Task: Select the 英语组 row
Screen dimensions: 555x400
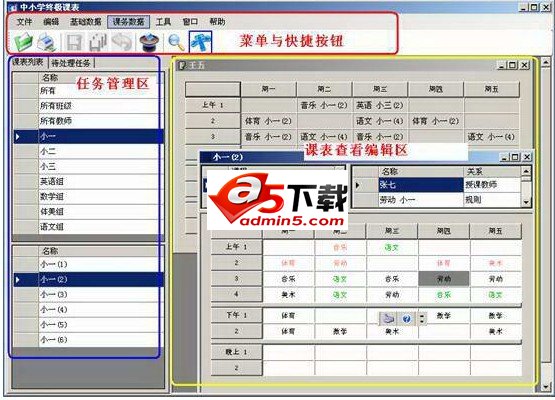Action: (x=88, y=182)
